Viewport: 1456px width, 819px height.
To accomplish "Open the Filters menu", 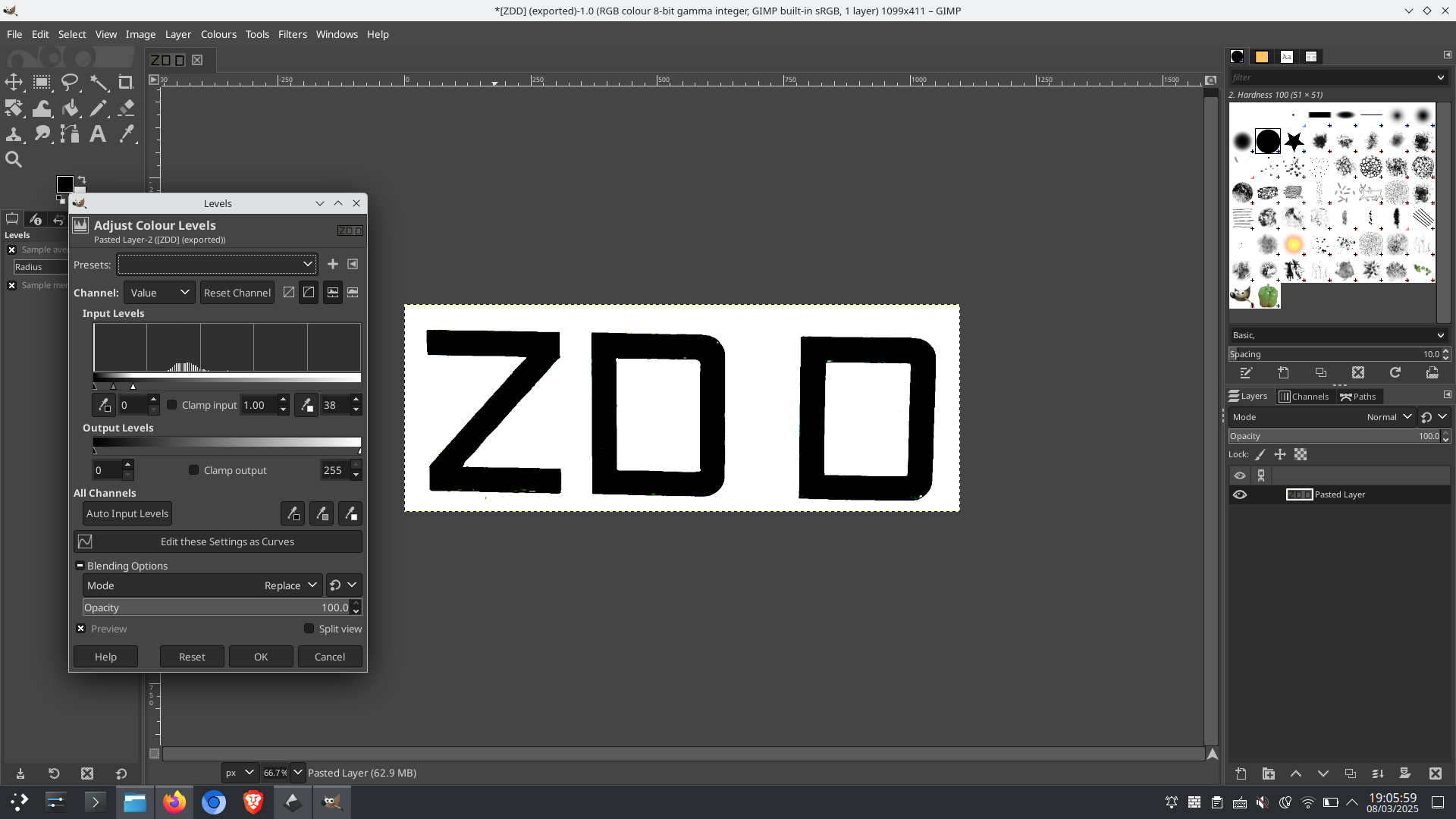I will [292, 34].
